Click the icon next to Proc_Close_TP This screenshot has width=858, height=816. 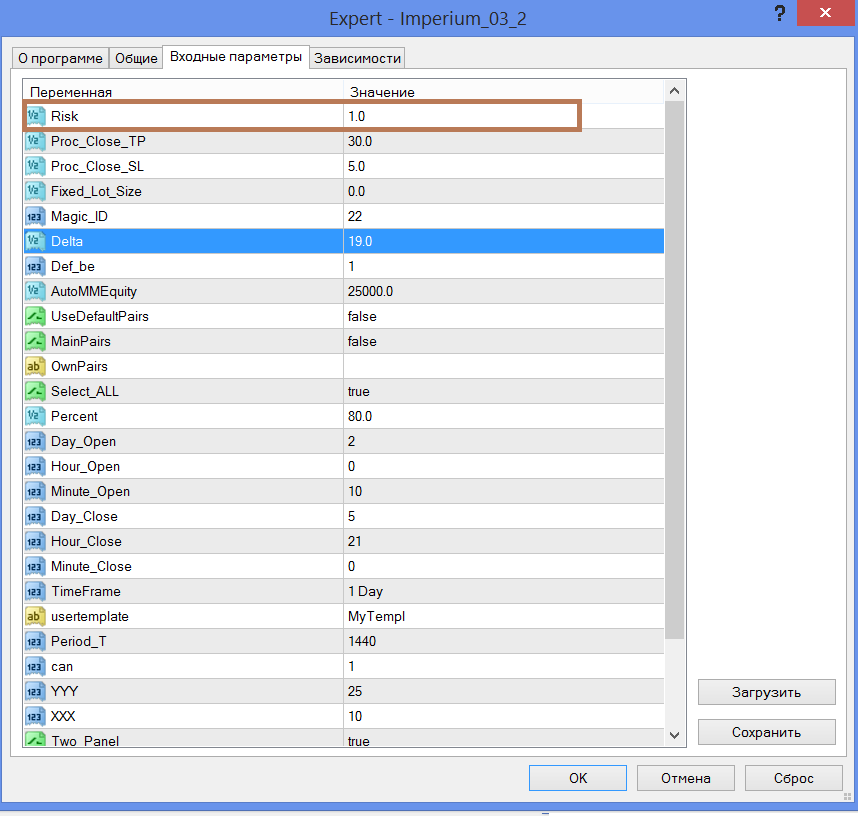coord(35,141)
